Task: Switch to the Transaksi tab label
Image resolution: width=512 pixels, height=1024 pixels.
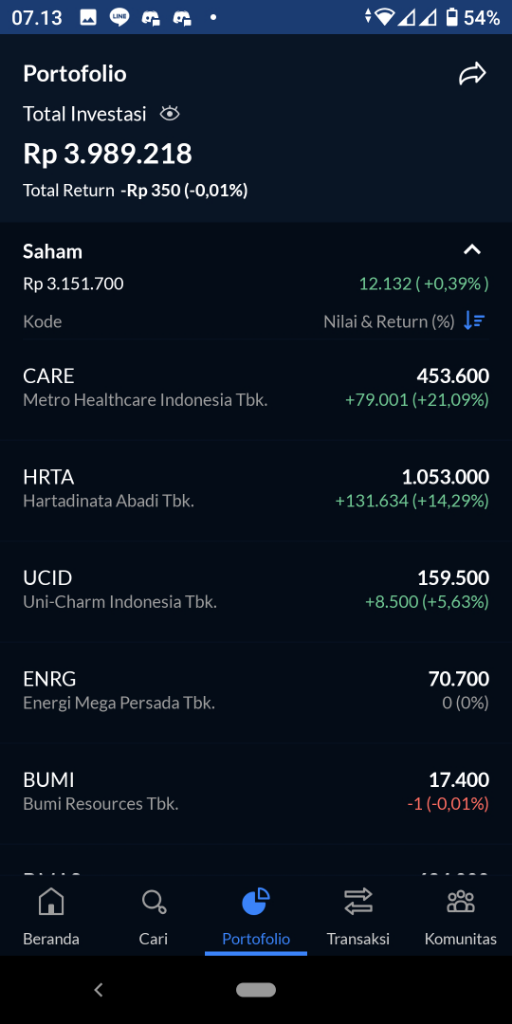Action: [358, 939]
